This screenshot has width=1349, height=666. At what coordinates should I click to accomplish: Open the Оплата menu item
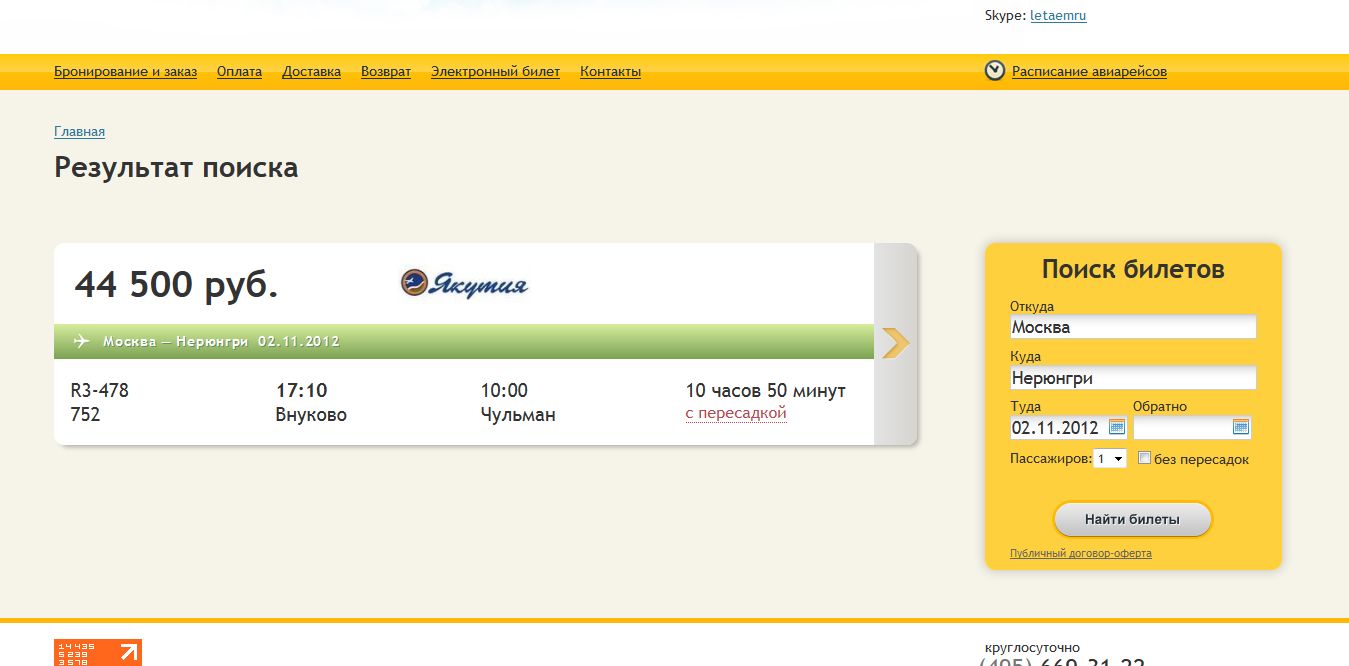[239, 72]
